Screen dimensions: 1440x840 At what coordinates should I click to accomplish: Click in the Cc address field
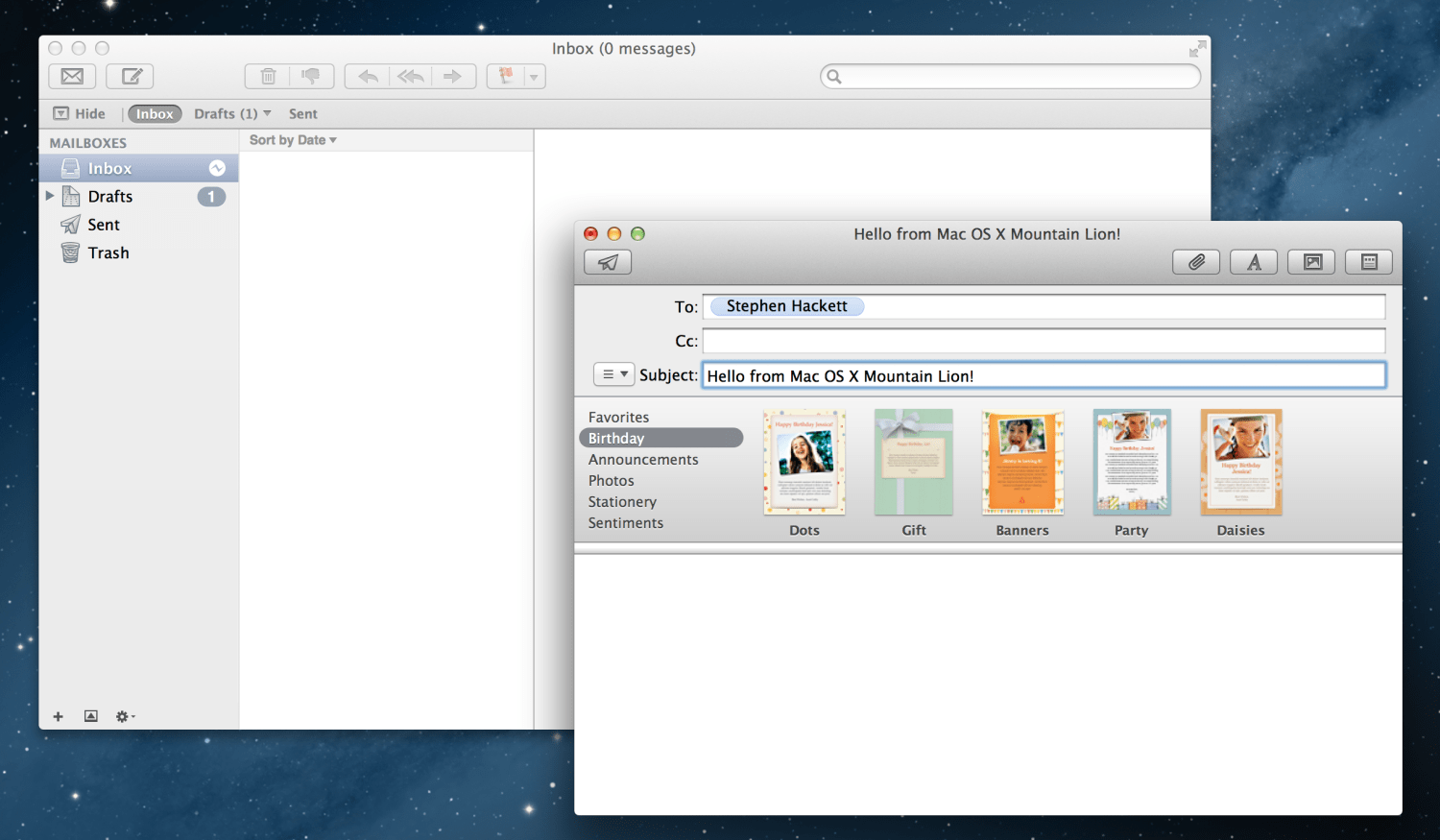click(x=1044, y=341)
